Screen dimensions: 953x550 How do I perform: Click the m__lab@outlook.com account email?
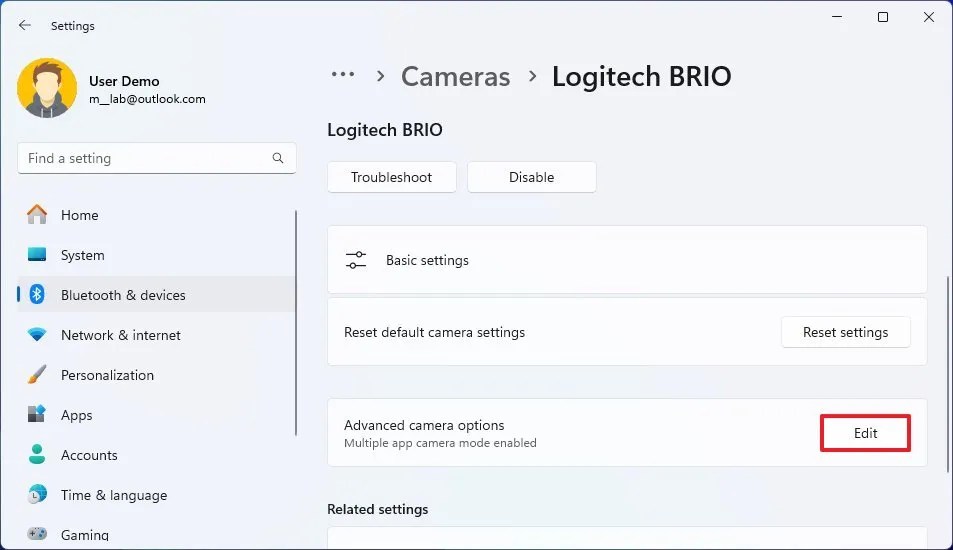point(147,99)
